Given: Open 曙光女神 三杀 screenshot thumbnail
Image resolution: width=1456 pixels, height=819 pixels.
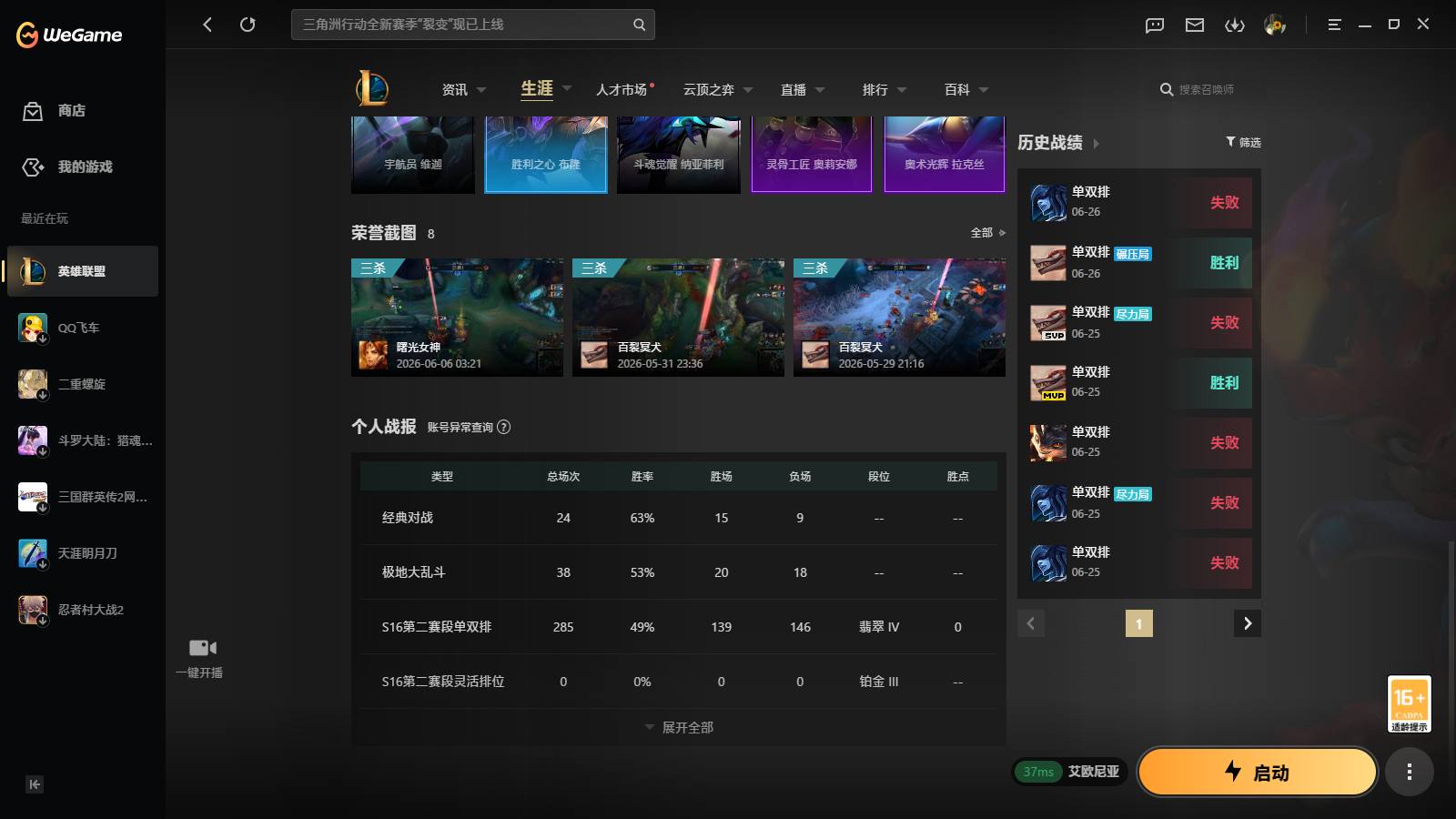Looking at the screenshot, I should click(457, 318).
